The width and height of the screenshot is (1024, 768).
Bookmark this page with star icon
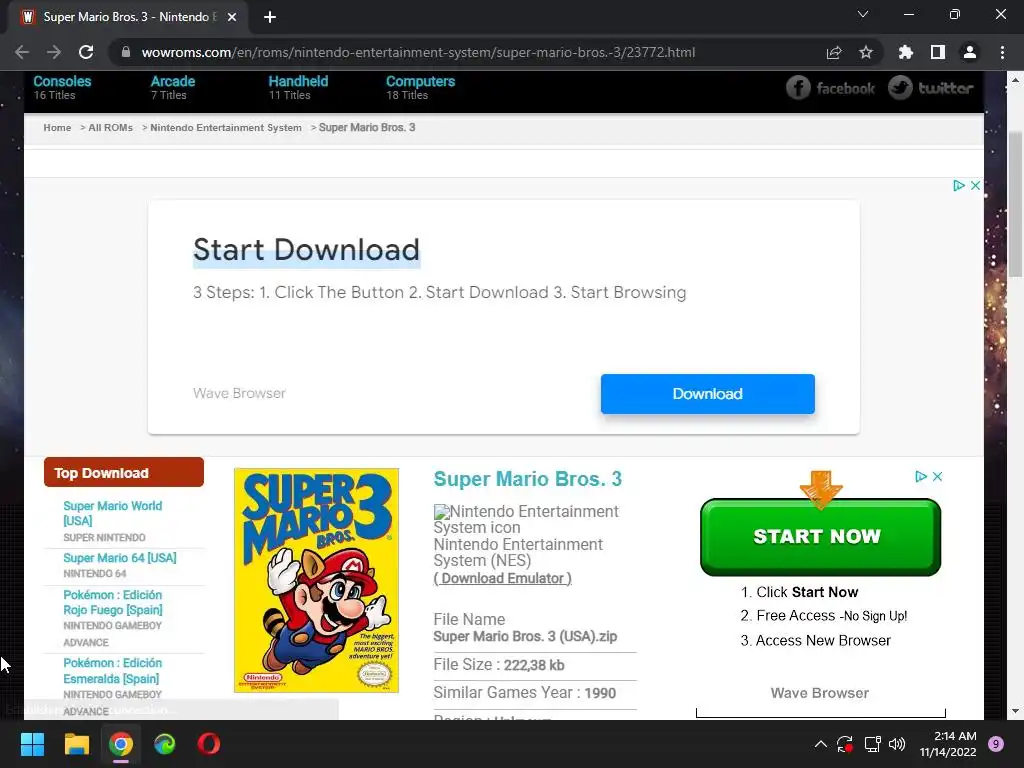pyautogui.click(x=866, y=52)
